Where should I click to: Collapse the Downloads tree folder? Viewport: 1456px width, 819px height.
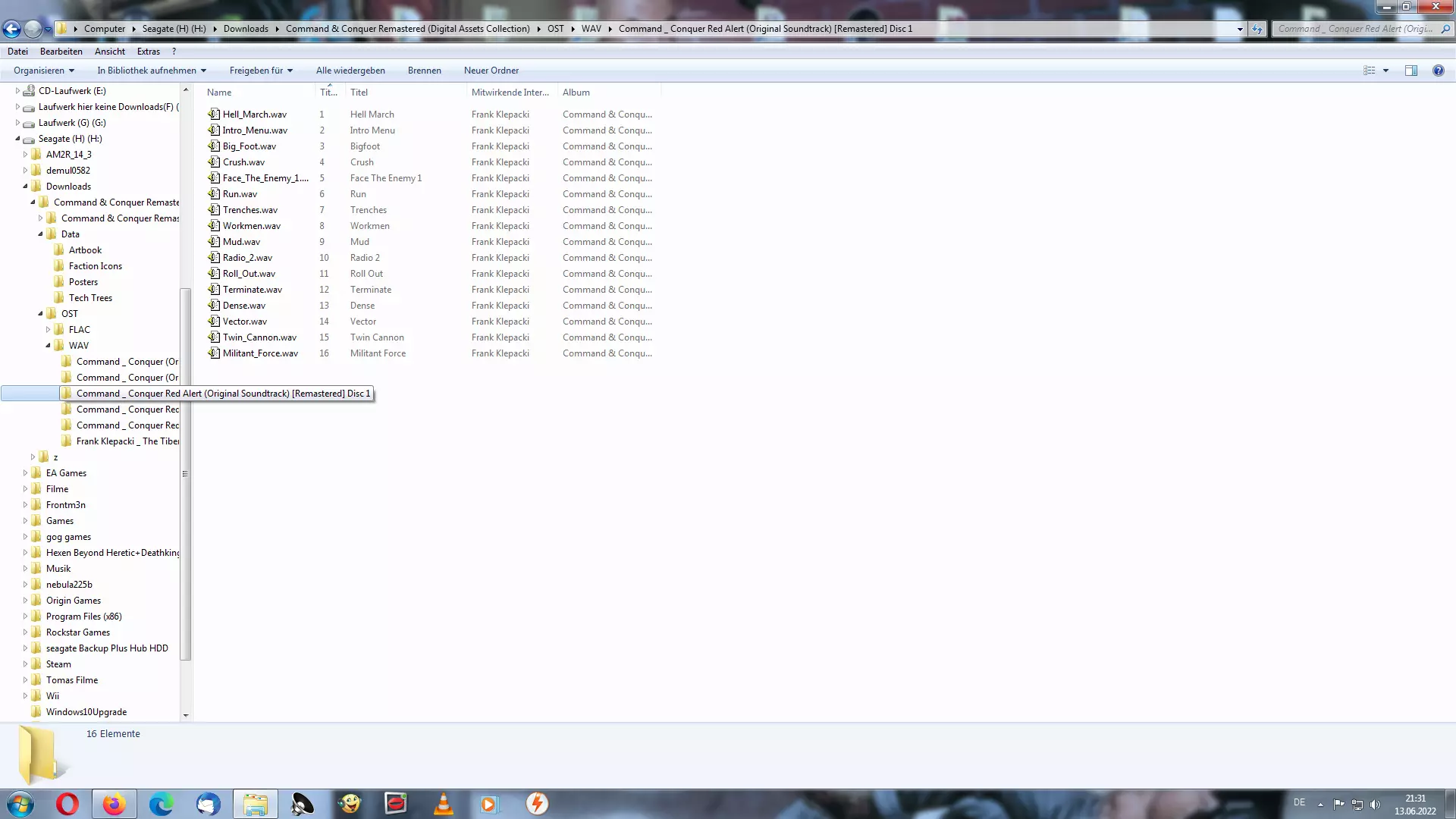[25, 187]
